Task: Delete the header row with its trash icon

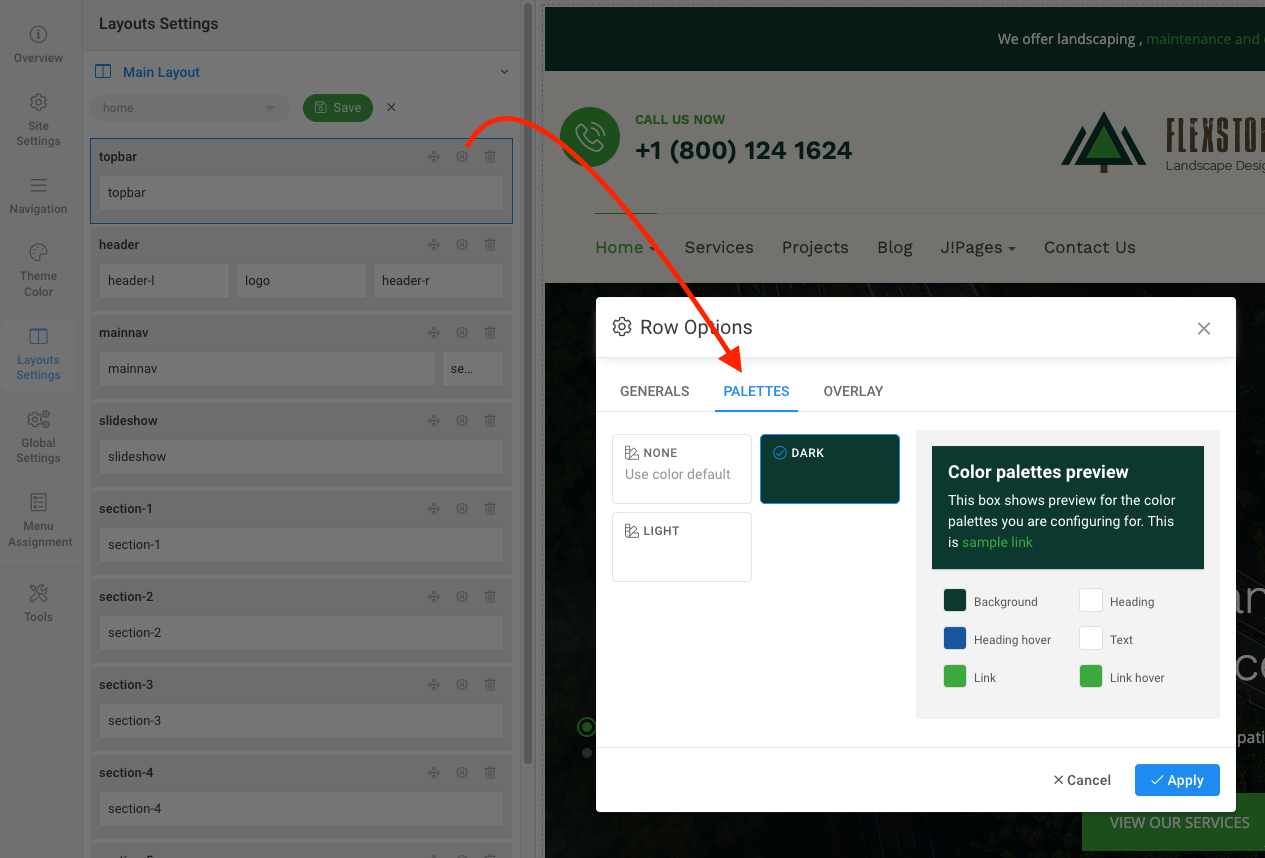Action: click(x=490, y=245)
